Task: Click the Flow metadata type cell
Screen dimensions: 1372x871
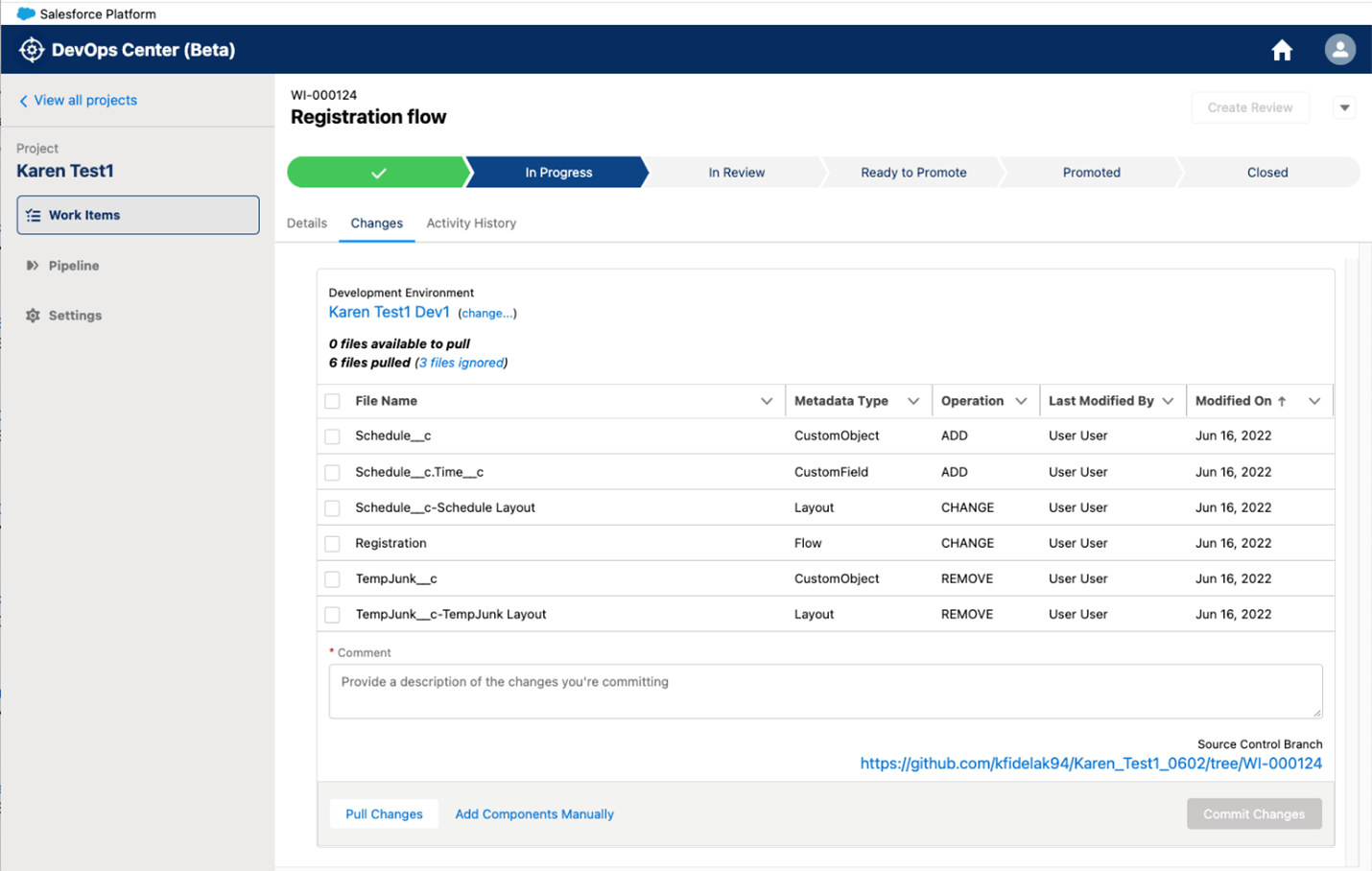Action: 808,544
